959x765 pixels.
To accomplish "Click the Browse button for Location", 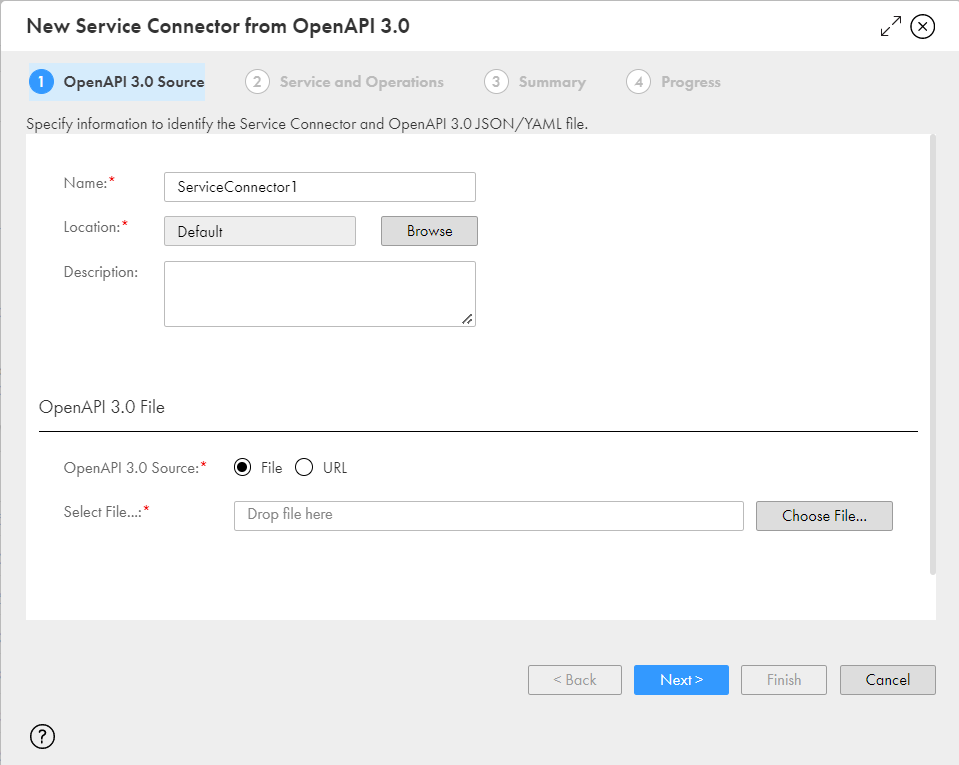I will pyautogui.click(x=429, y=231).
